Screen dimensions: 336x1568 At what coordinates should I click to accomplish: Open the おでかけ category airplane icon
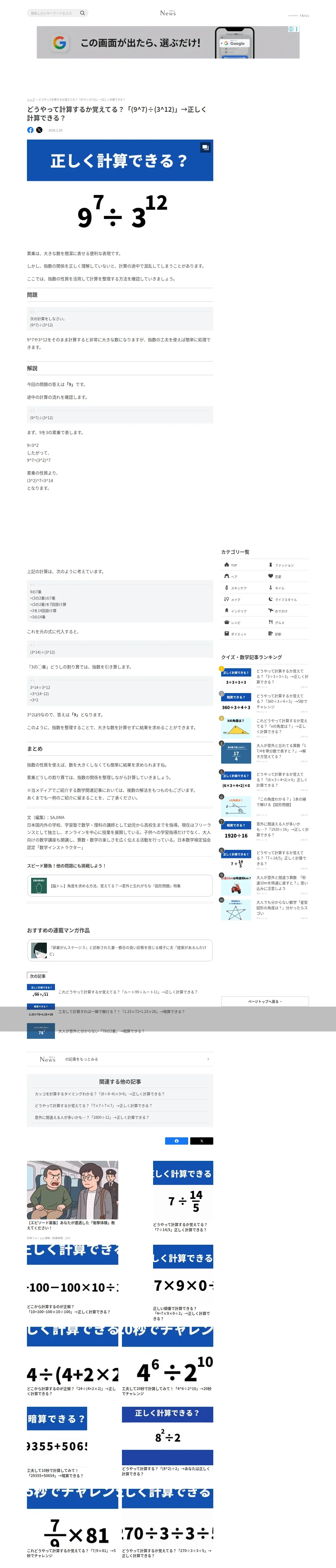tap(271, 610)
